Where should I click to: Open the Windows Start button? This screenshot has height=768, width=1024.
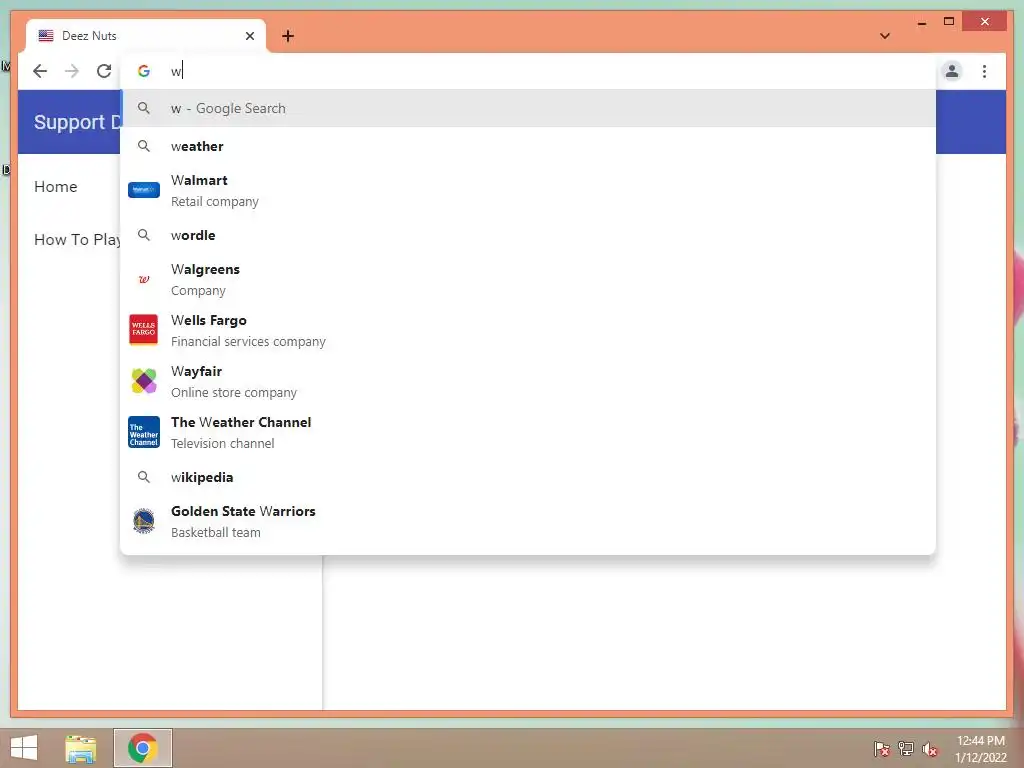coord(24,748)
